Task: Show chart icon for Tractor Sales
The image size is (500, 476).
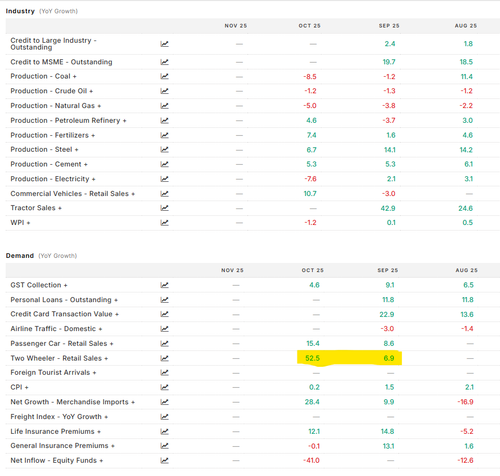Action: tap(164, 208)
